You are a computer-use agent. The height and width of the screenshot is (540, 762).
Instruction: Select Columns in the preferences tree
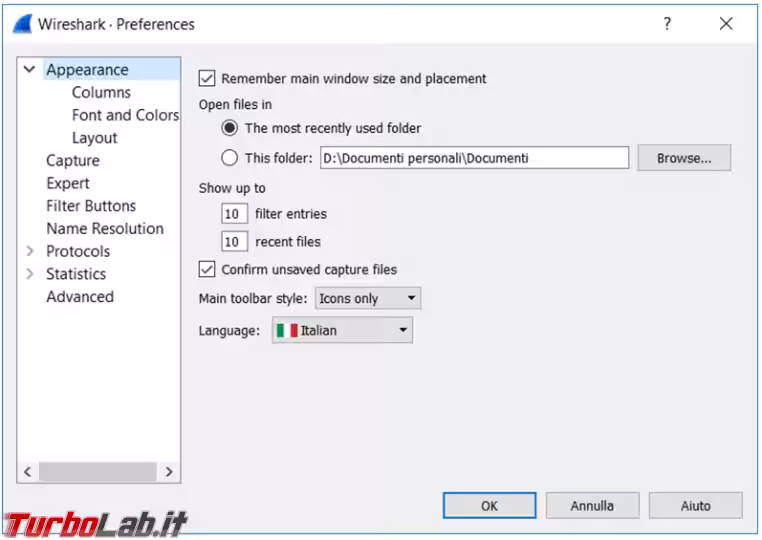pyautogui.click(x=101, y=92)
